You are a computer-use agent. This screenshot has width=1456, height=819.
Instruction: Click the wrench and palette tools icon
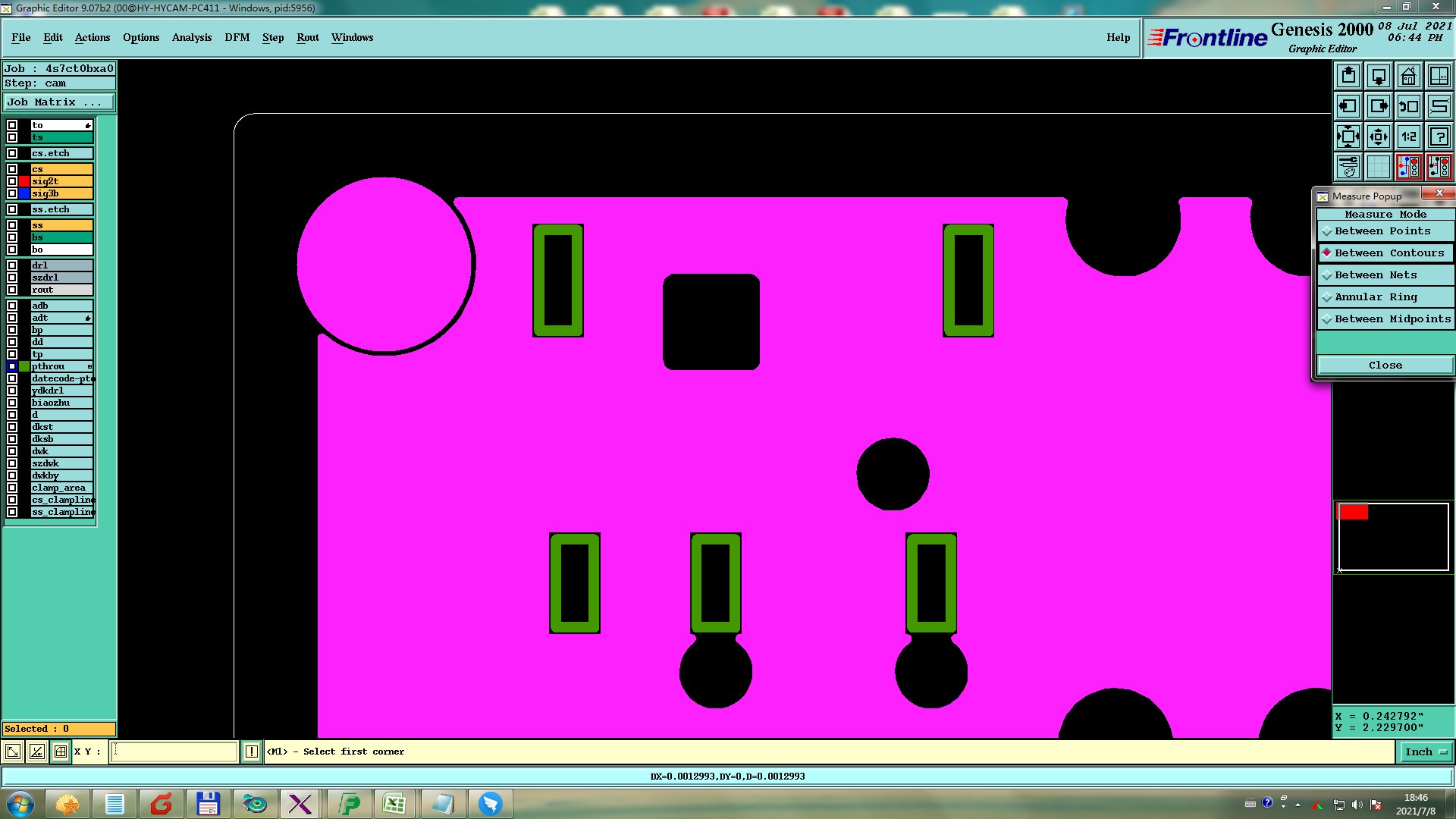1348,167
